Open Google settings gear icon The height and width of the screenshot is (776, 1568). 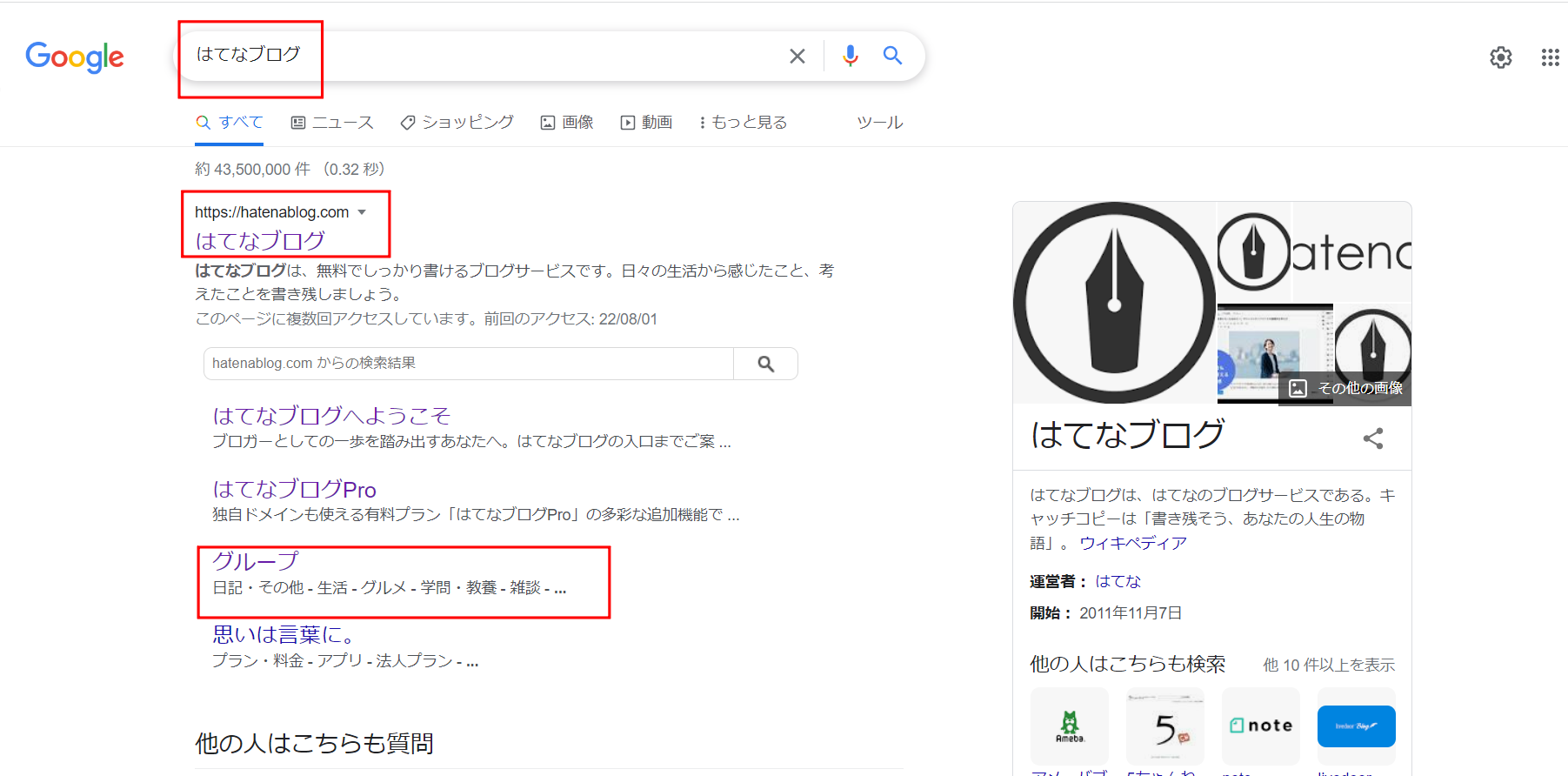pyautogui.click(x=1501, y=57)
